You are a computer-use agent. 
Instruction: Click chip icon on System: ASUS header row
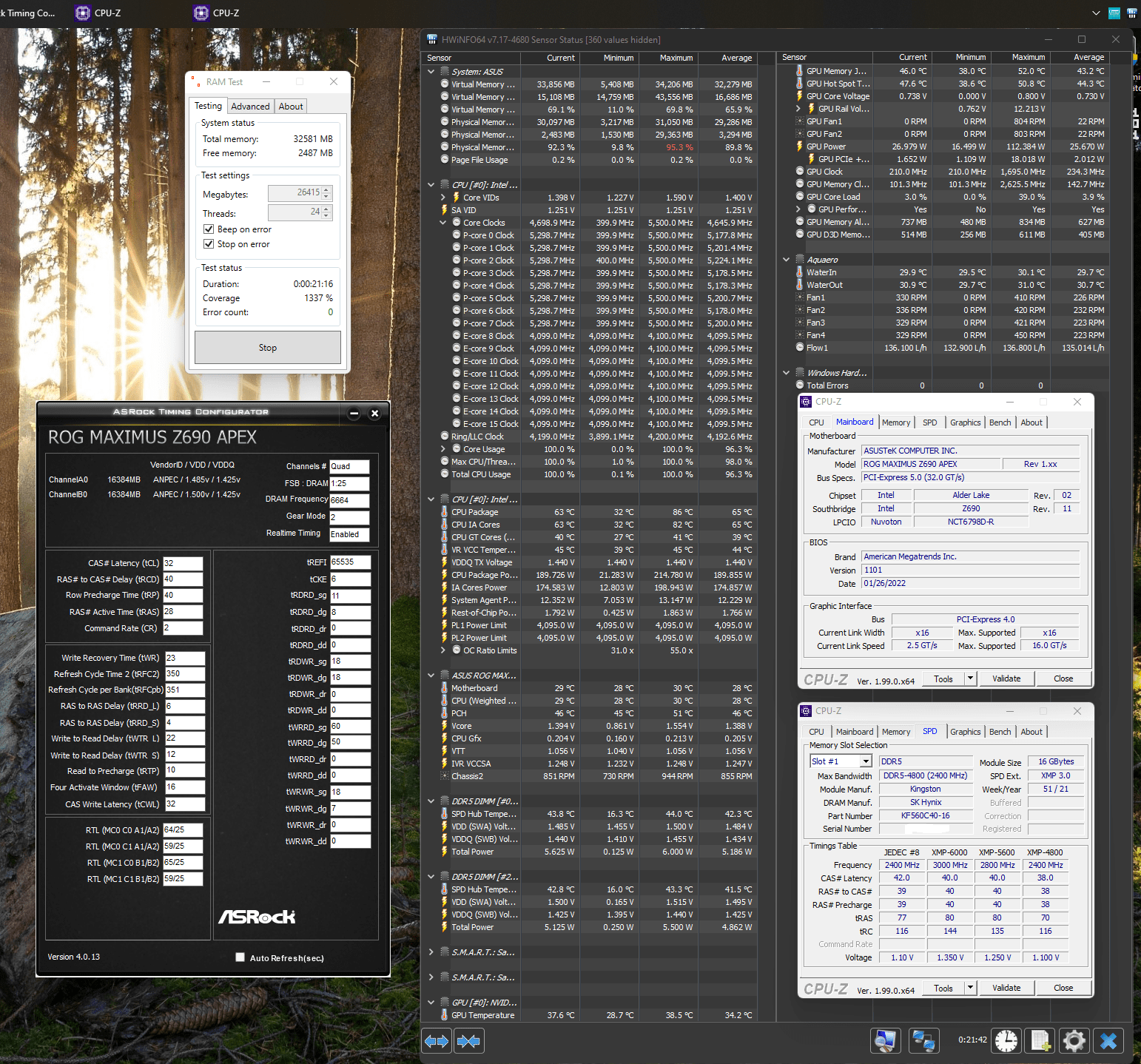[444, 72]
